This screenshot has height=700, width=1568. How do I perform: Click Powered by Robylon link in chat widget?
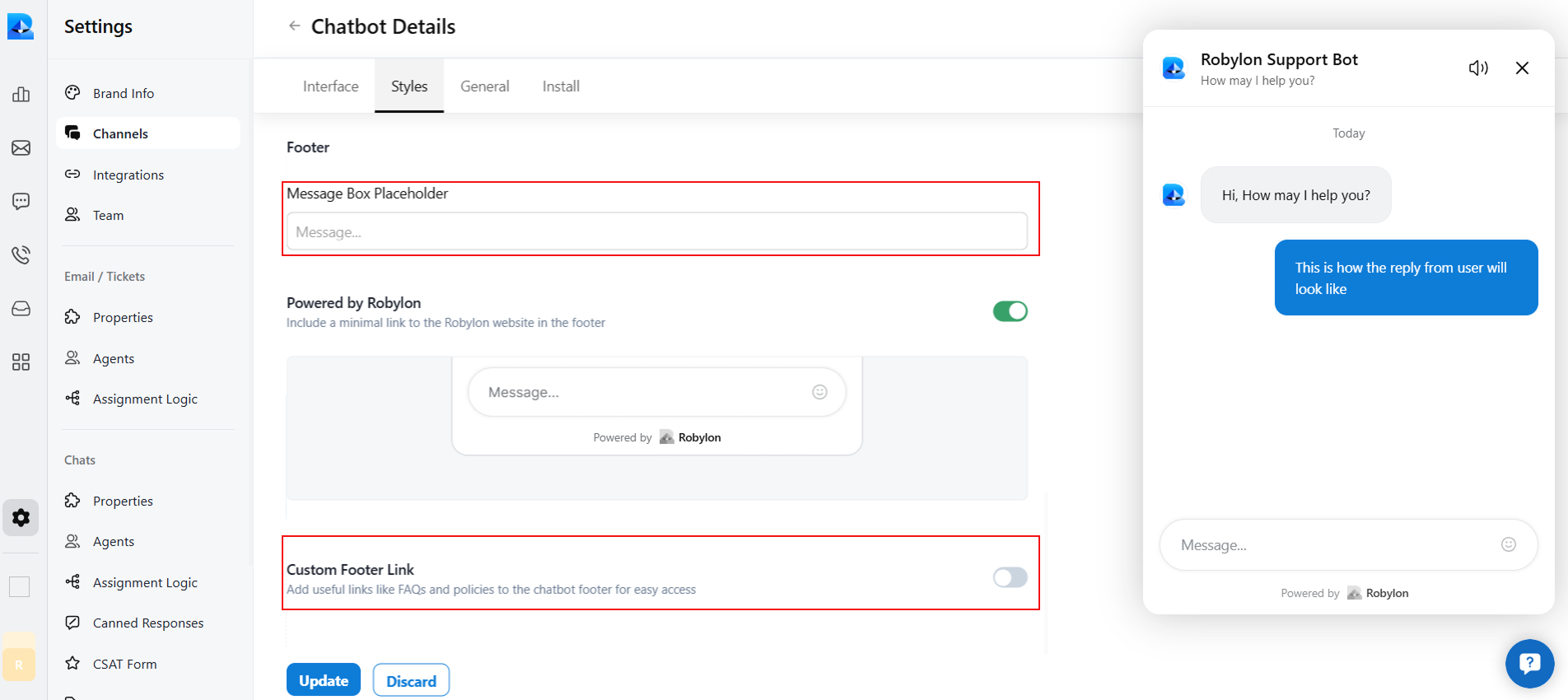pos(1345,593)
